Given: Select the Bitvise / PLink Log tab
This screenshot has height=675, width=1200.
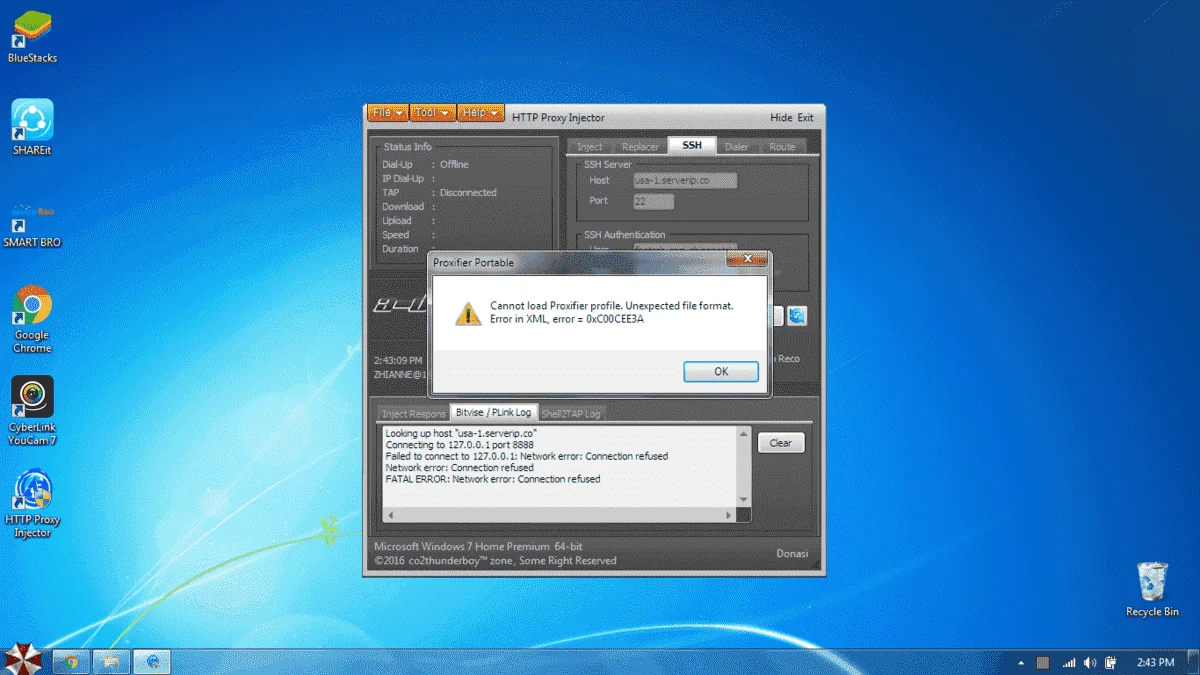Looking at the screenshot, I should coord(493,412).
